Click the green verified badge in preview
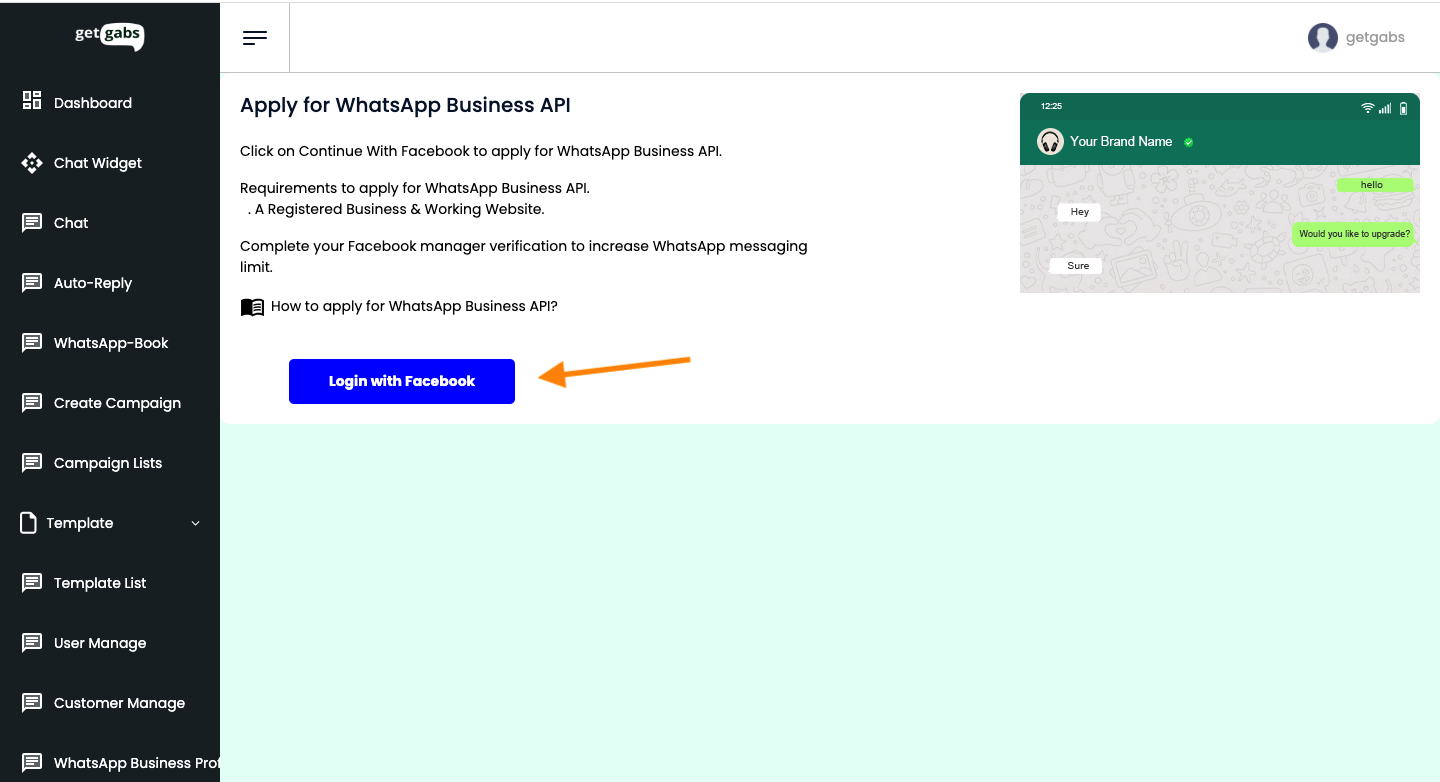The width and height of the screenshot is (1440, 782). (x=1188, y=142)
